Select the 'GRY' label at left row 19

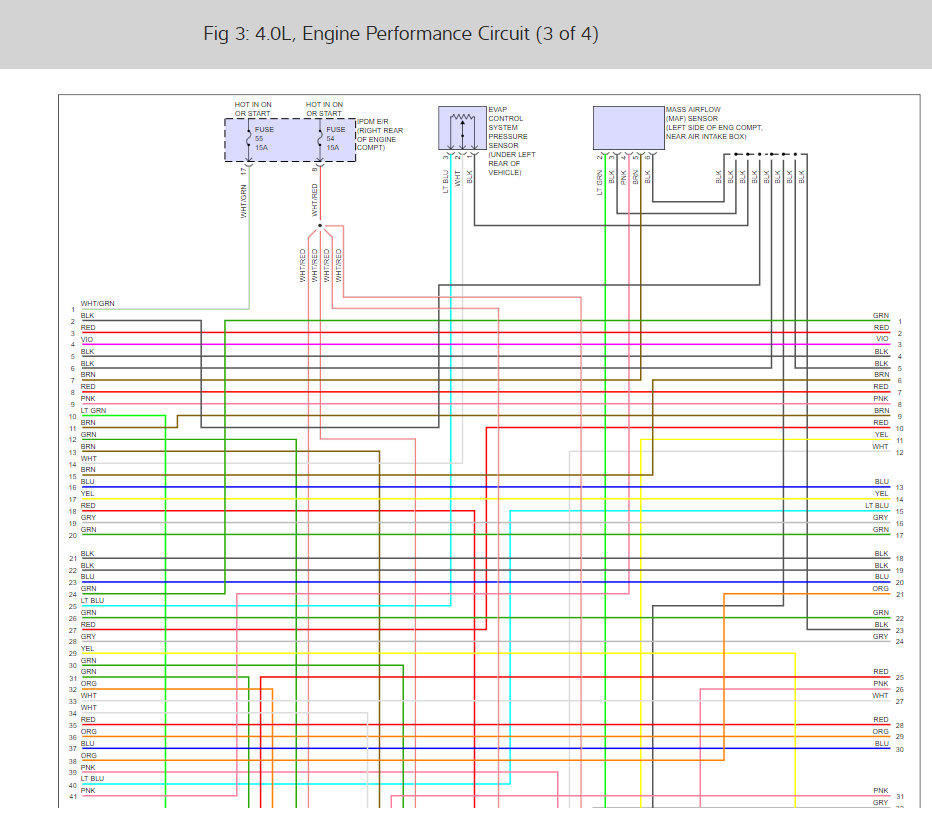[88, 518]
